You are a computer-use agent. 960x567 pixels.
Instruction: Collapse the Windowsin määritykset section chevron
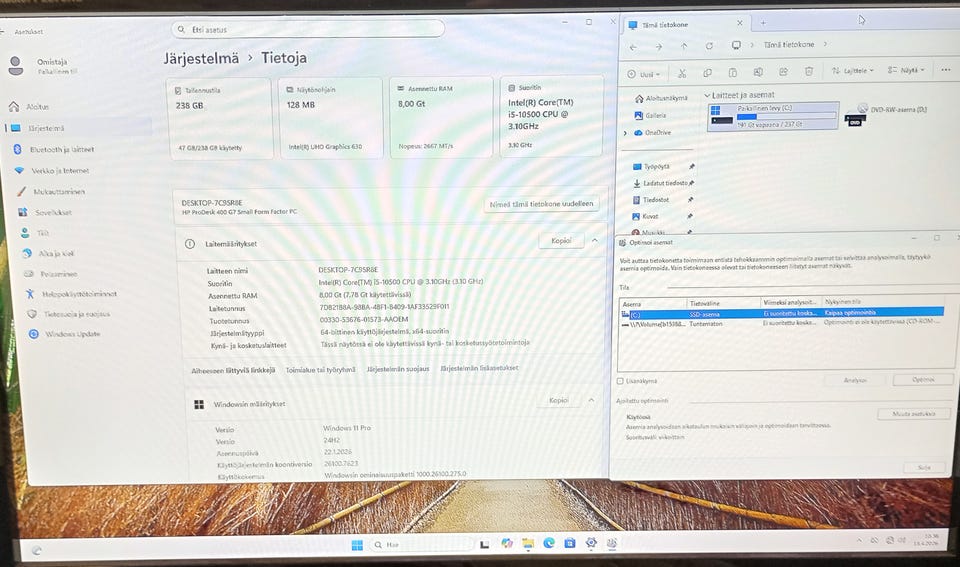click(x=591, y=400)
